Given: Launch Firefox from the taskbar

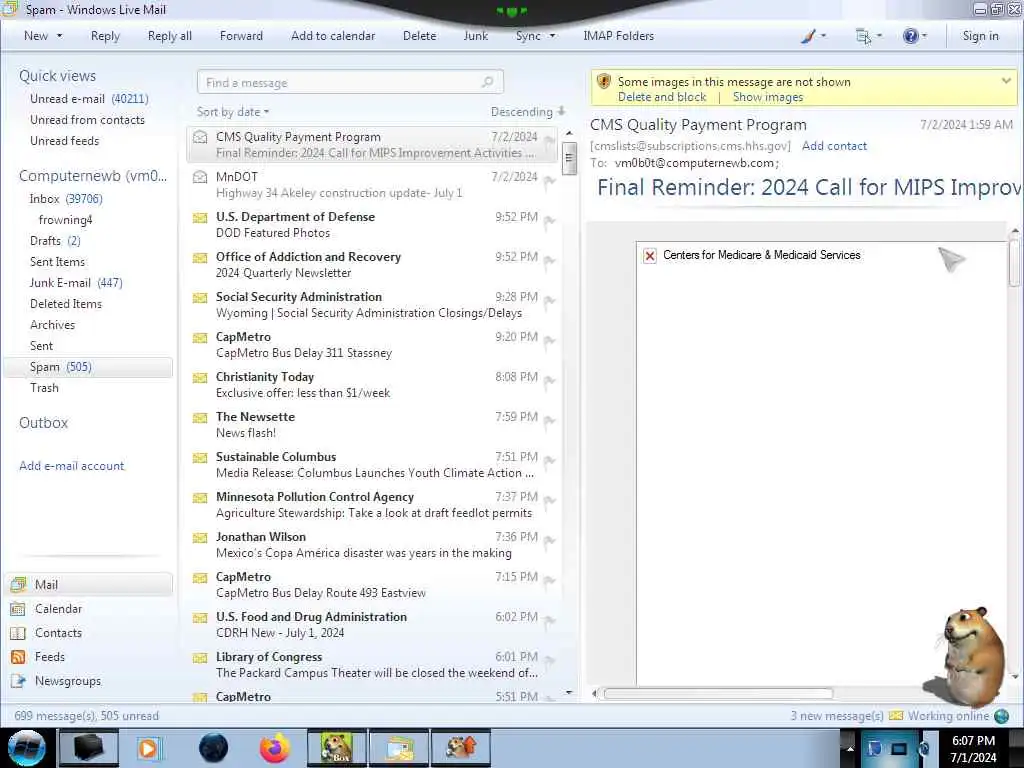Looking at the screenshot, I should 275,748.
